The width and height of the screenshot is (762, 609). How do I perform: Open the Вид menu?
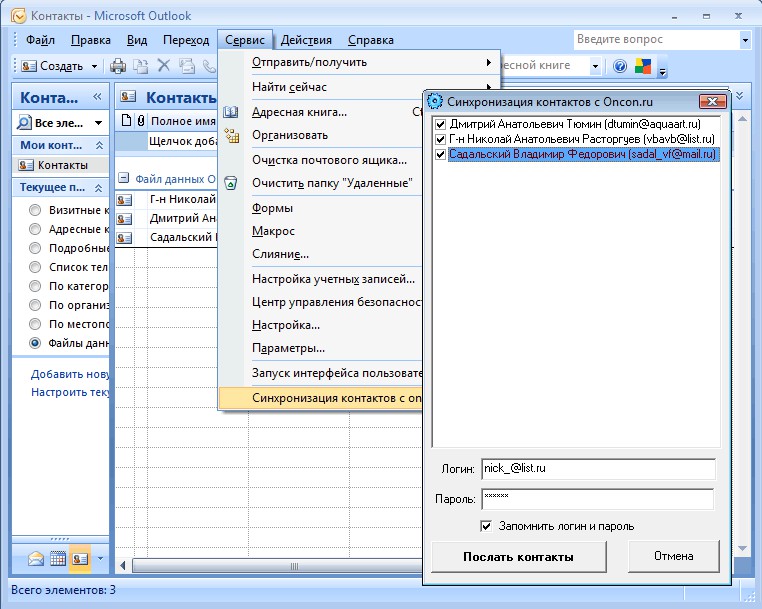(137, 40)
